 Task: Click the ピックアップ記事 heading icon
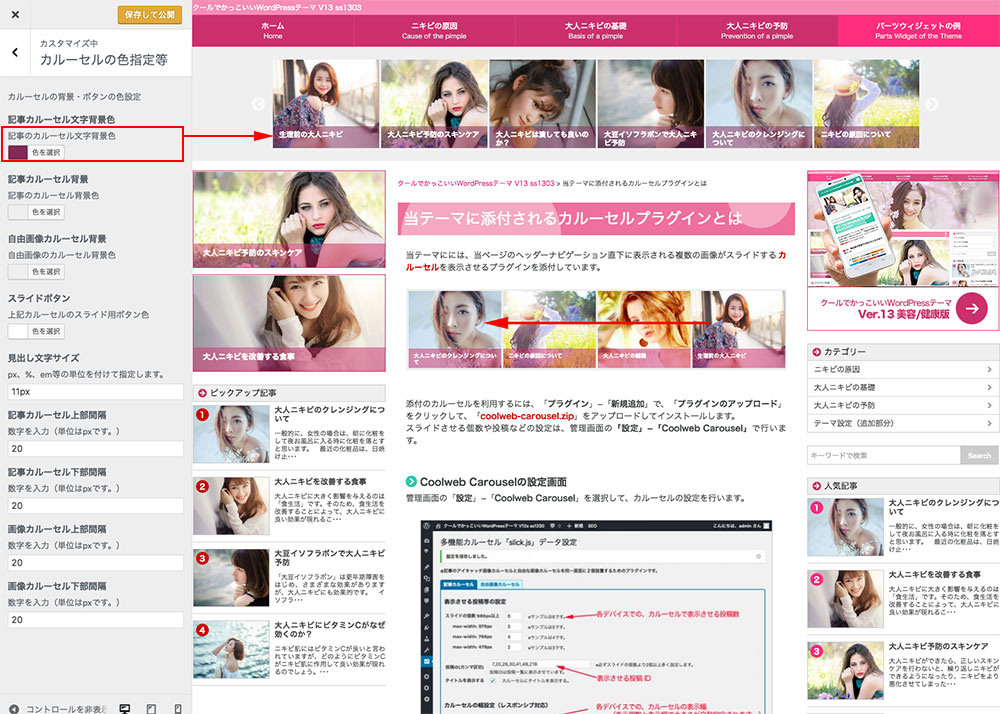202,393
